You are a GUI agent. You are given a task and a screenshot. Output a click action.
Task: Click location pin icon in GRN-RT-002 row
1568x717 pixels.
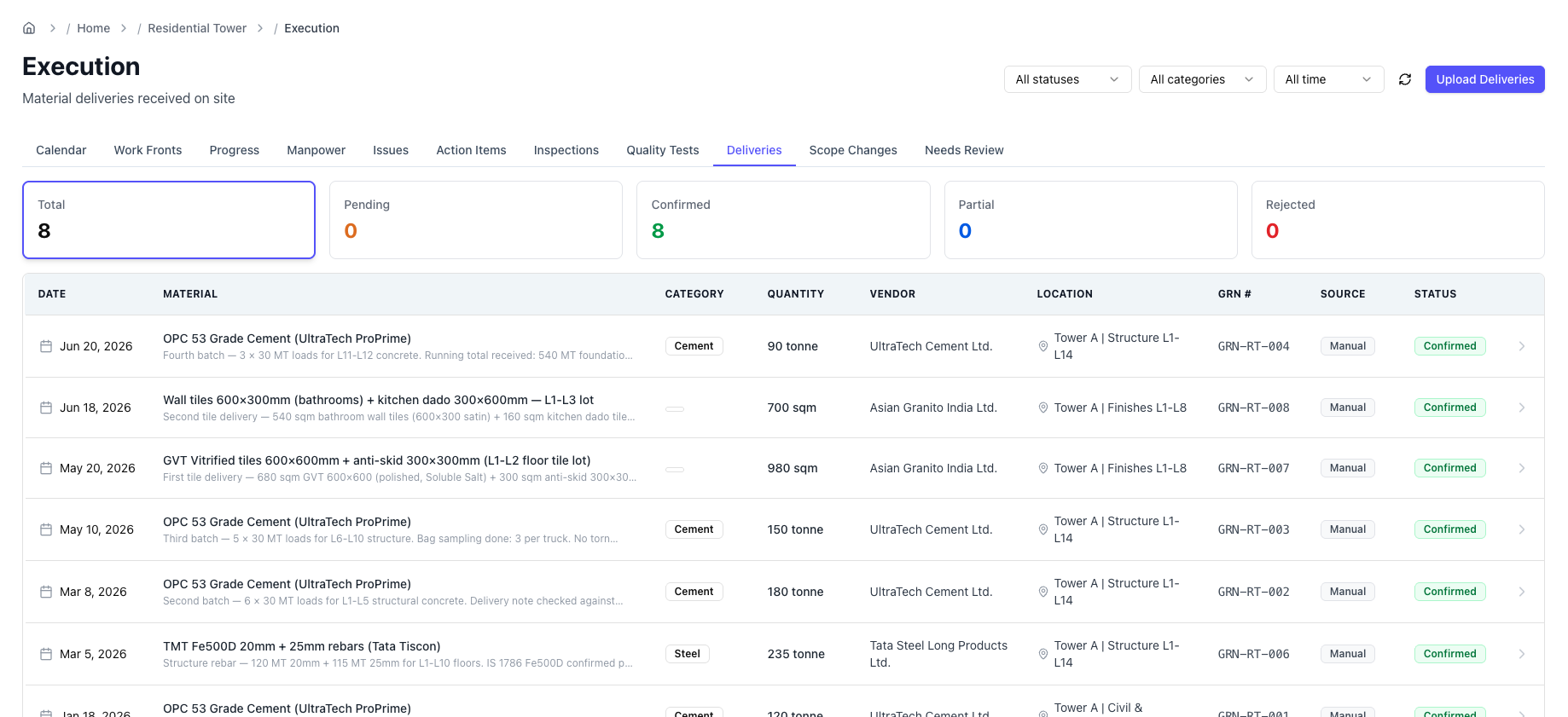coord(1042,592)
